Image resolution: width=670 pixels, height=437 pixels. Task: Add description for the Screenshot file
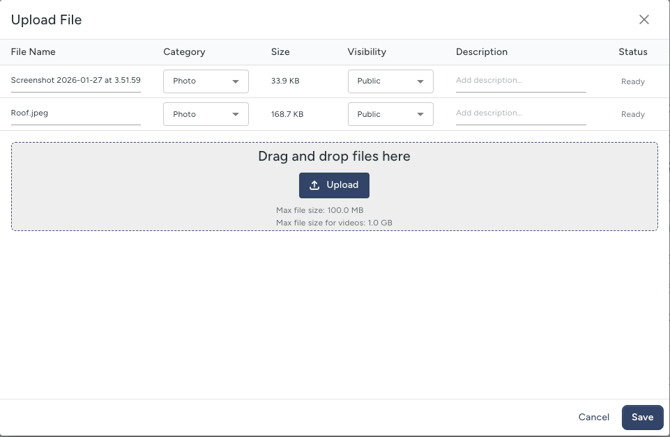coord(520,80)
